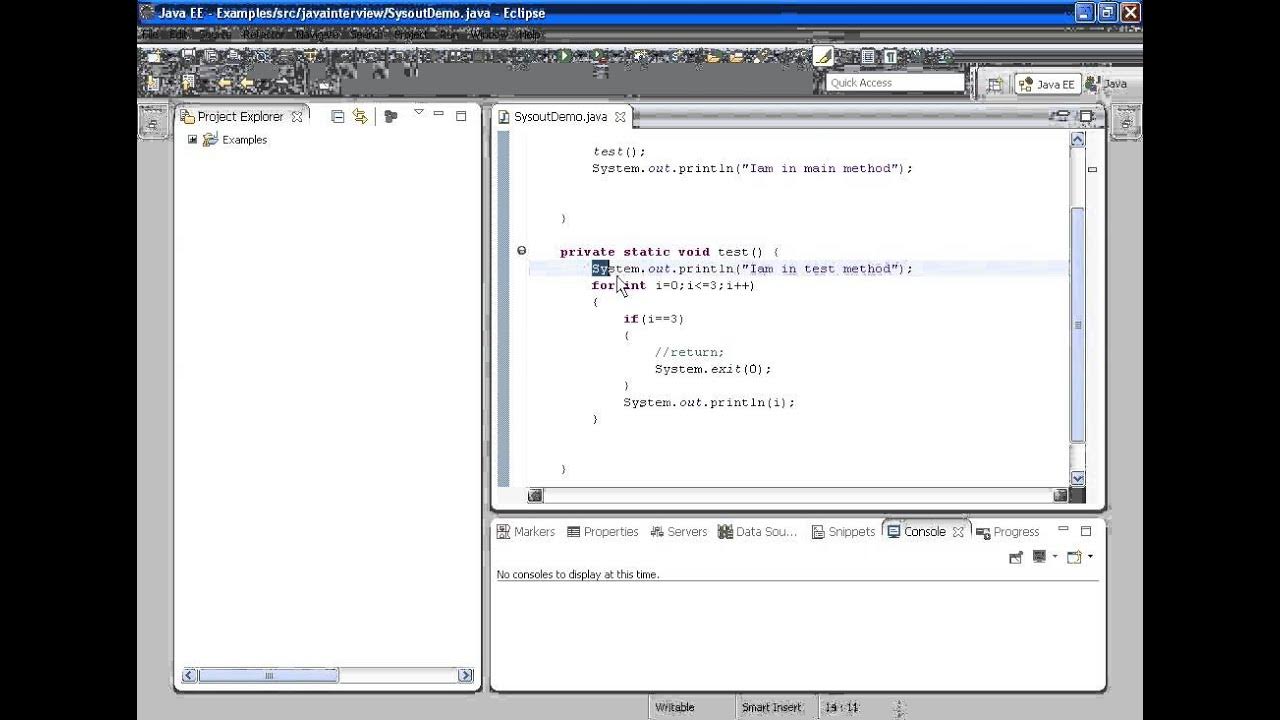Click editor horizontal scrollbar left arrow
The height and width of the screenshot is (720, 1280).
click(535, 495)
